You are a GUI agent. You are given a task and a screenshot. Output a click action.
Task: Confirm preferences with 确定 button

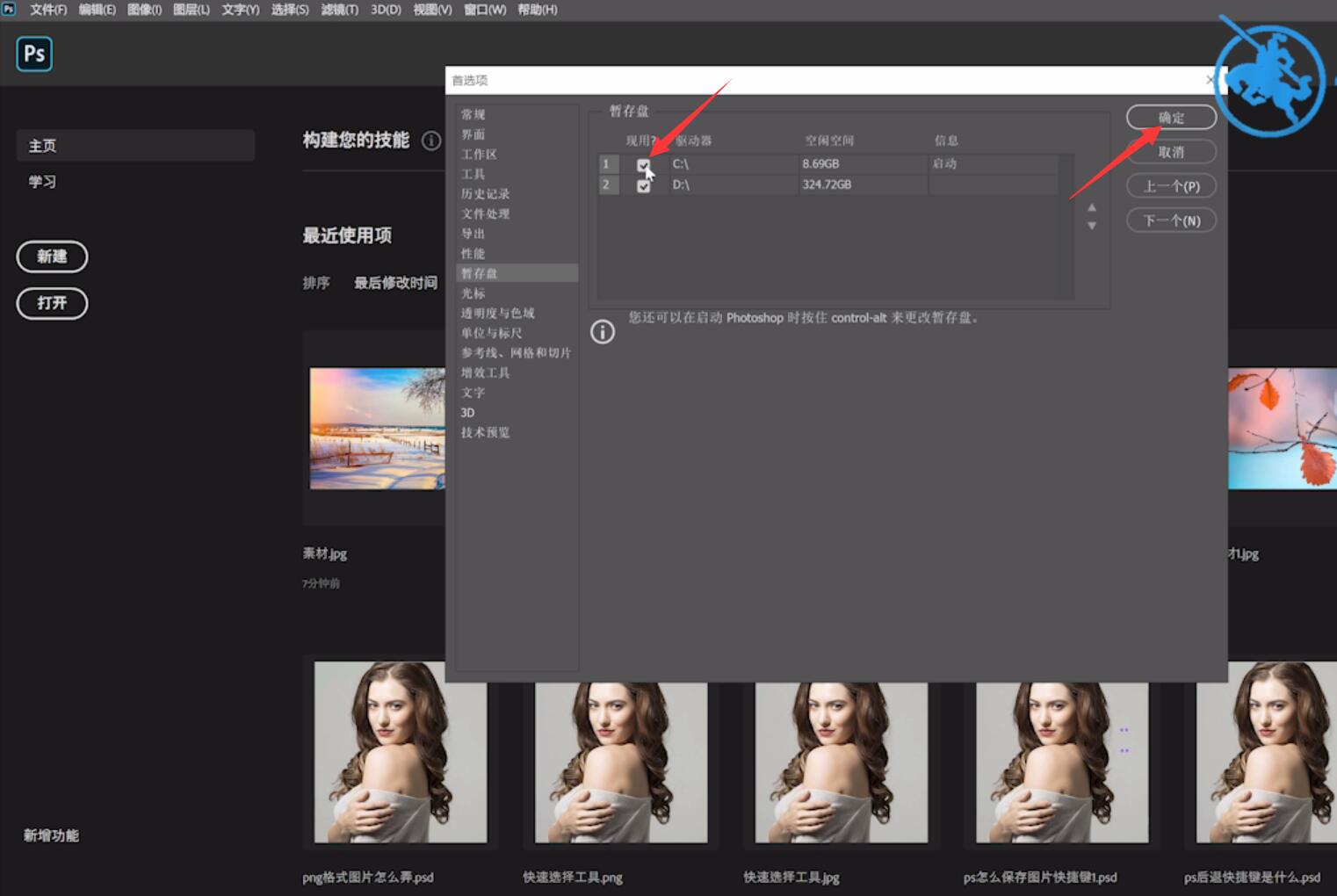[1171, 118]
